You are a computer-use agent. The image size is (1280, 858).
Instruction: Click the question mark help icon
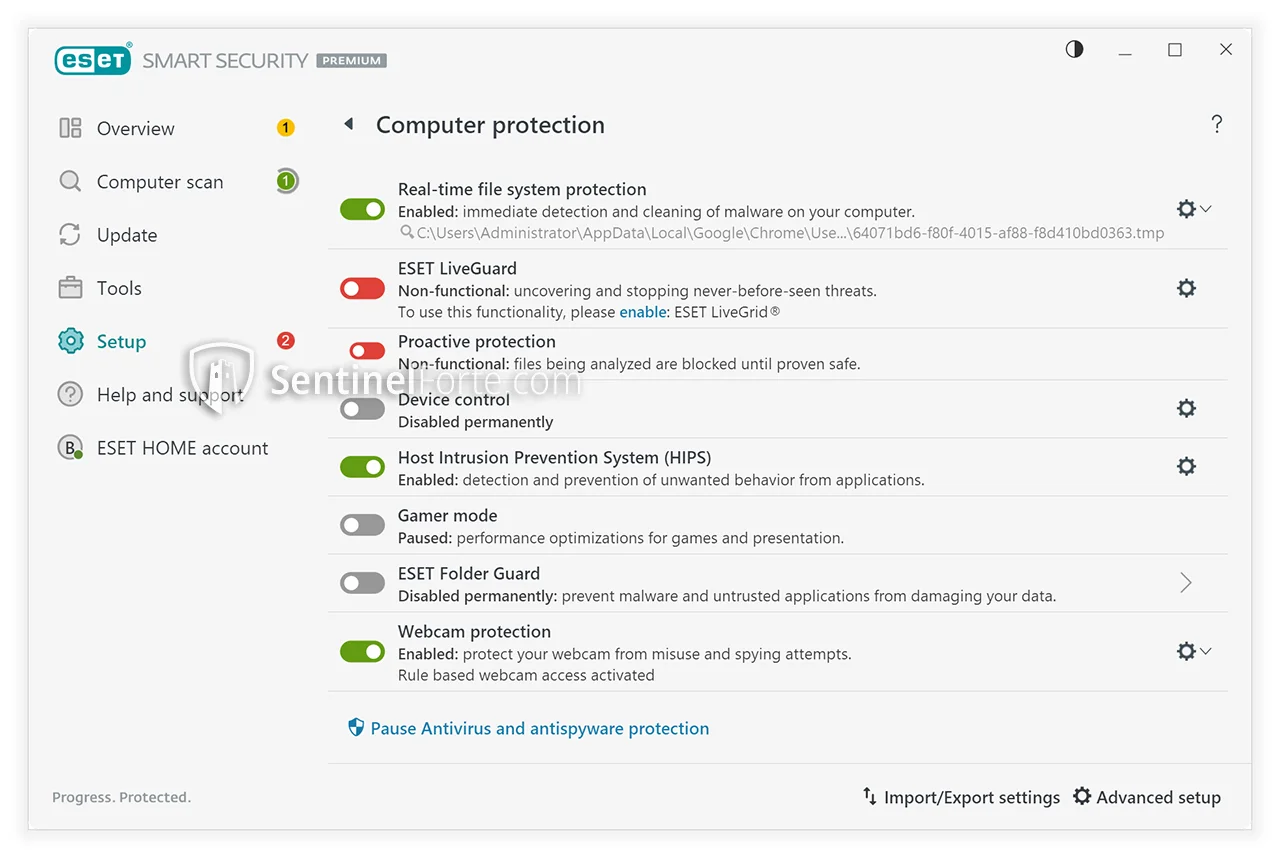point(1216,124)
